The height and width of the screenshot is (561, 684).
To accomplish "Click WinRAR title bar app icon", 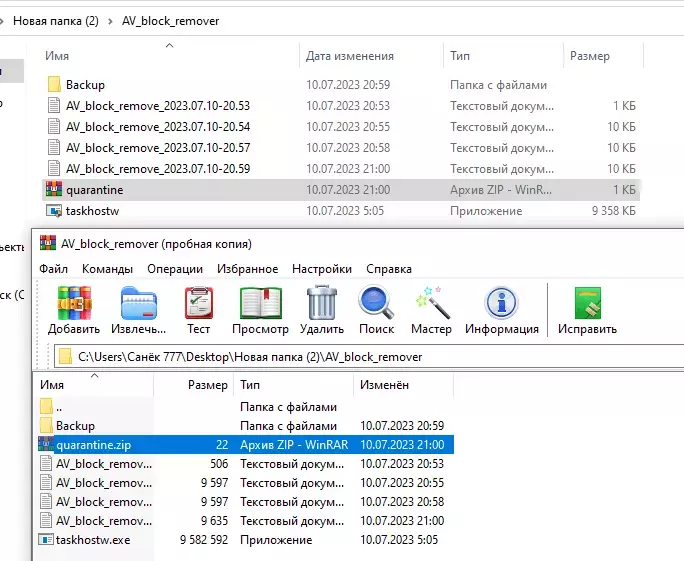I will (48, 243).
